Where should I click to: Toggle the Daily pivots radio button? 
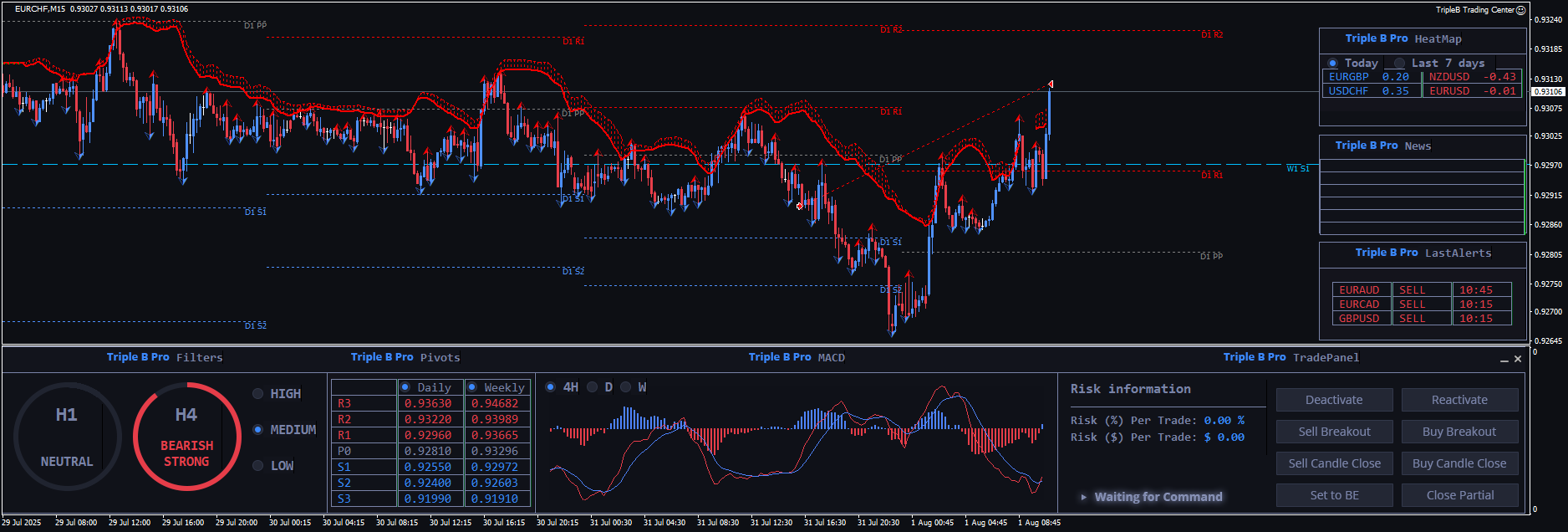click(405, 387)
